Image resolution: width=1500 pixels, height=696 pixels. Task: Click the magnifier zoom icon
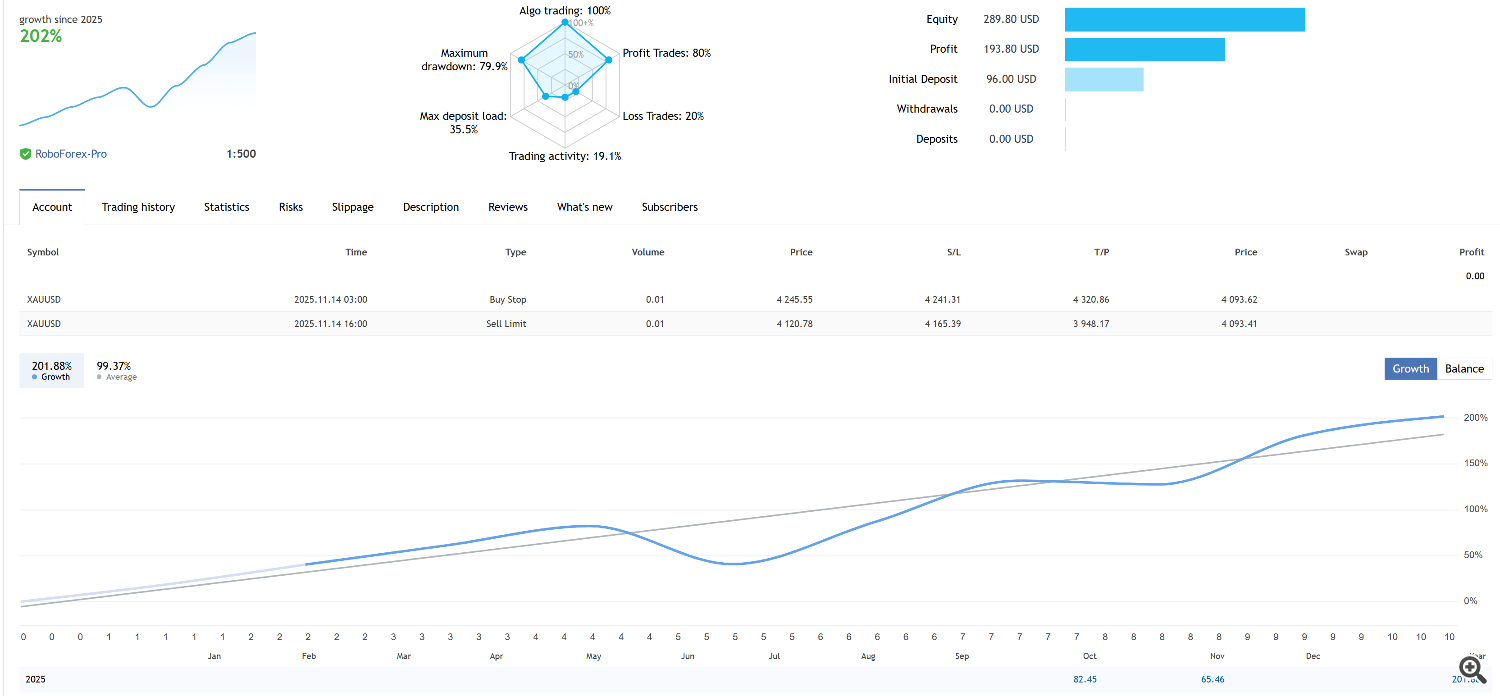click(1471, 667)
